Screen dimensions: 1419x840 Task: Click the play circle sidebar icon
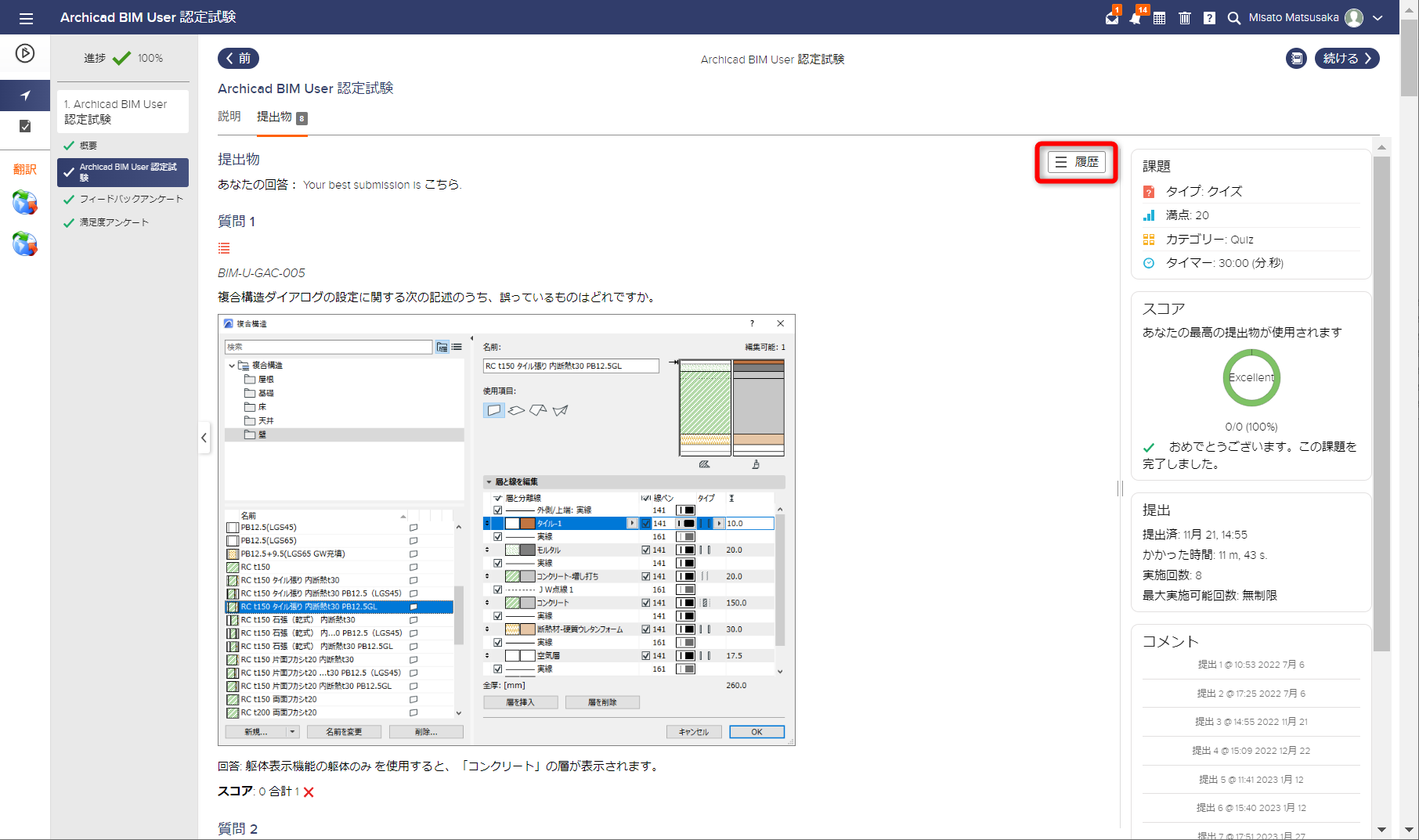coord(25,53)
